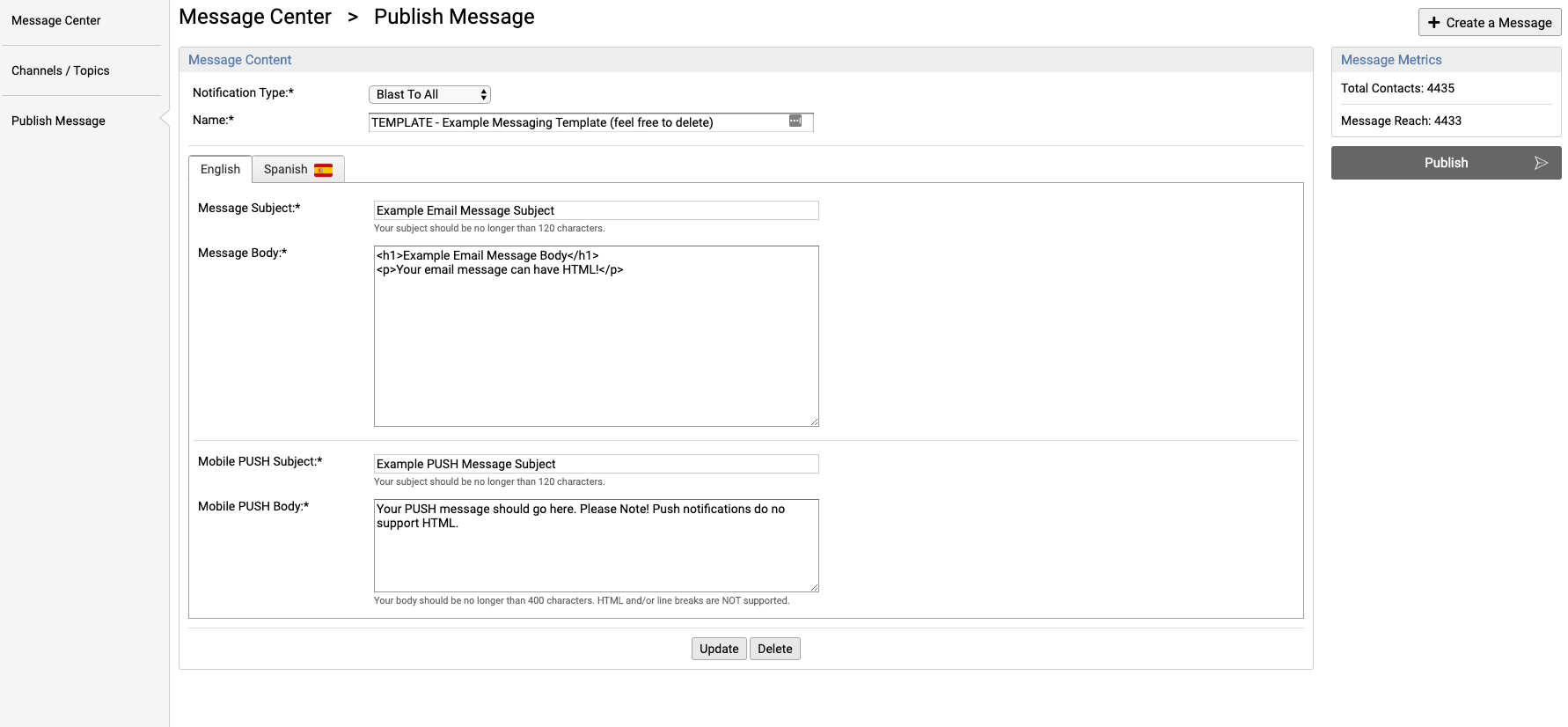Click the Message Body resize handle

click(815, 422)
